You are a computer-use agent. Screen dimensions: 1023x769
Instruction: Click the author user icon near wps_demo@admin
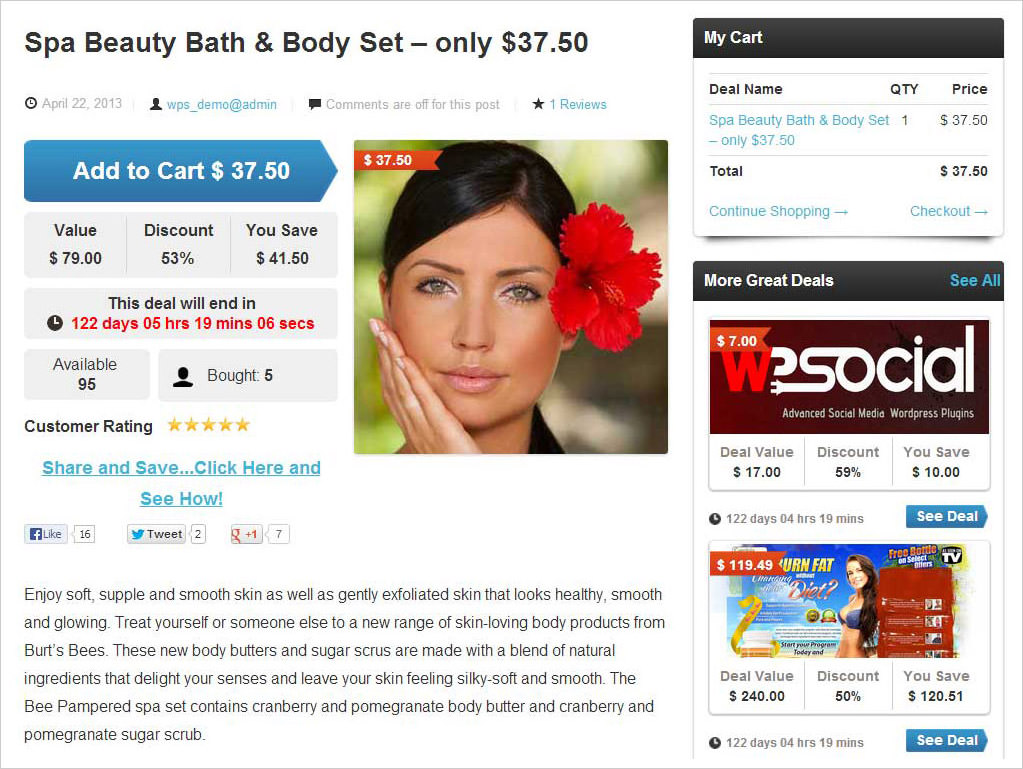coord(156,104)
